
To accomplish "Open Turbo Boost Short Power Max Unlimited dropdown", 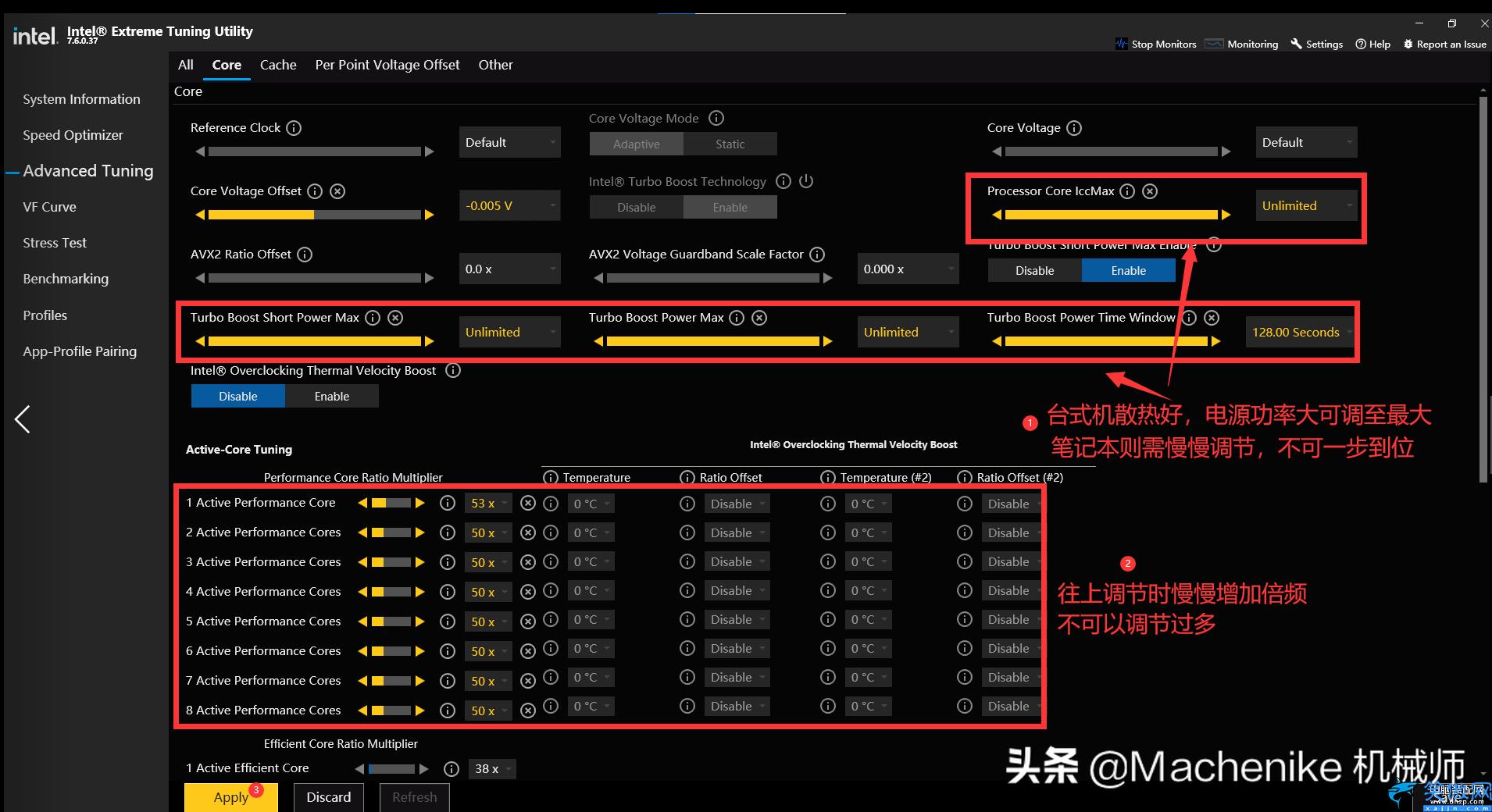I will coord(510,332).
